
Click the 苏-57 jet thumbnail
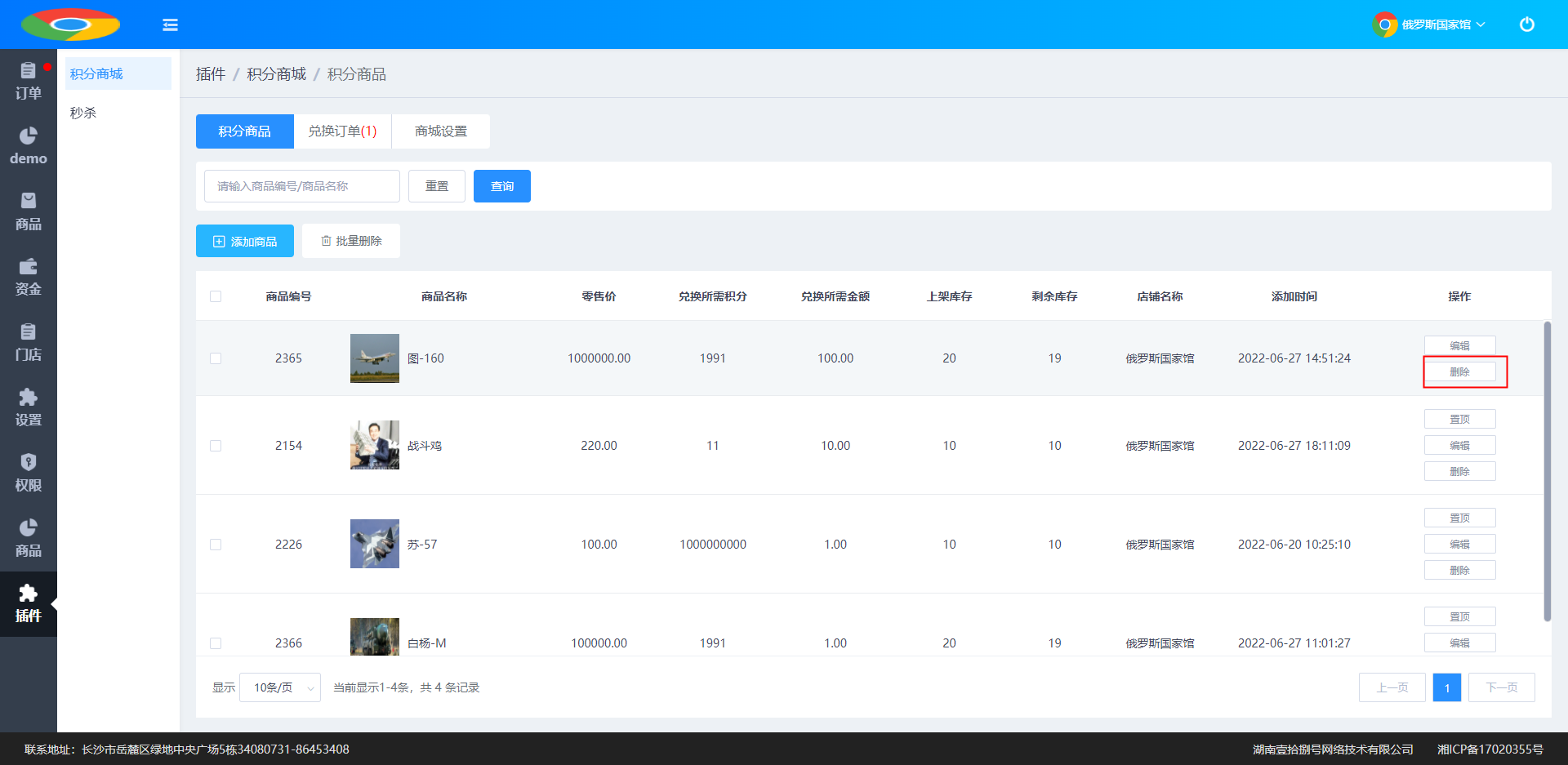click(x=375, y=544)
